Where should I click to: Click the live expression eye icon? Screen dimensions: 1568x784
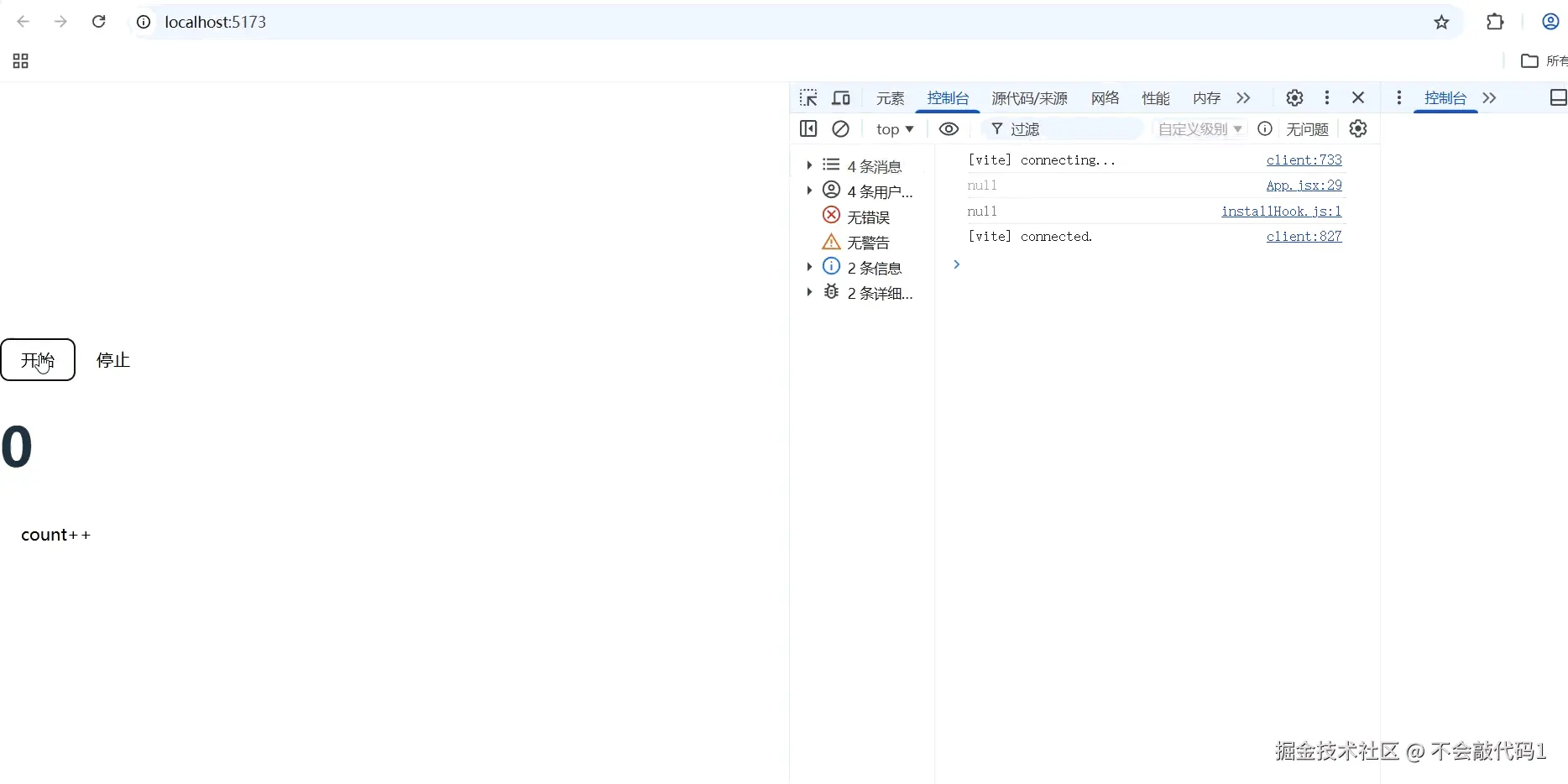[949, 128]
